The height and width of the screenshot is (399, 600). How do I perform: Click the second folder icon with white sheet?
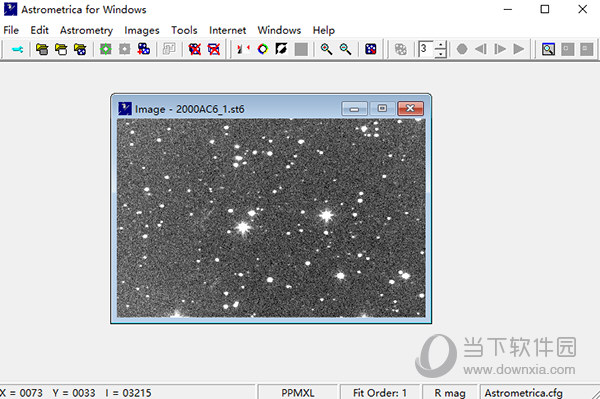(x=61, y=49)
